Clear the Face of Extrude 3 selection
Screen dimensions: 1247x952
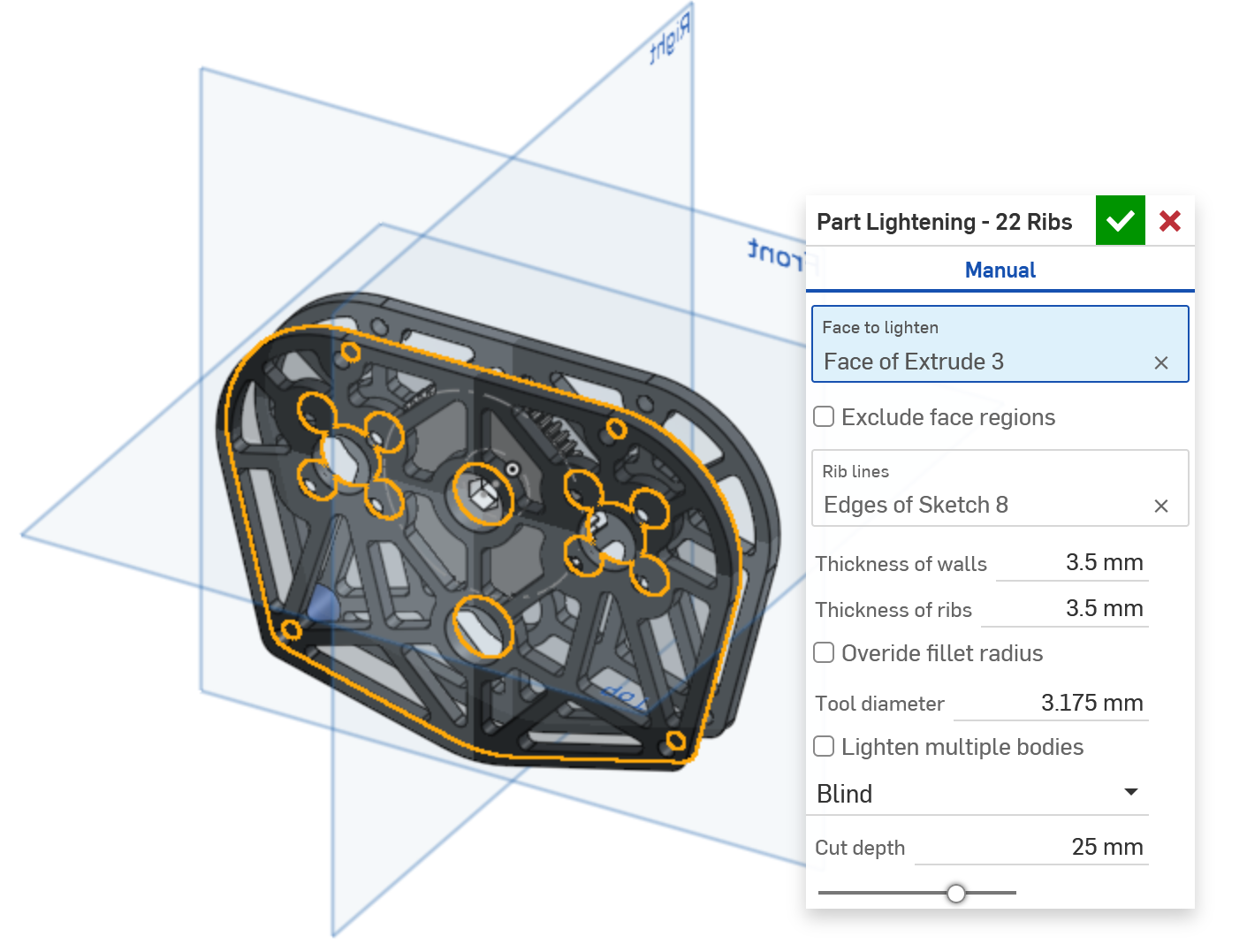[x=1160, y=363]
